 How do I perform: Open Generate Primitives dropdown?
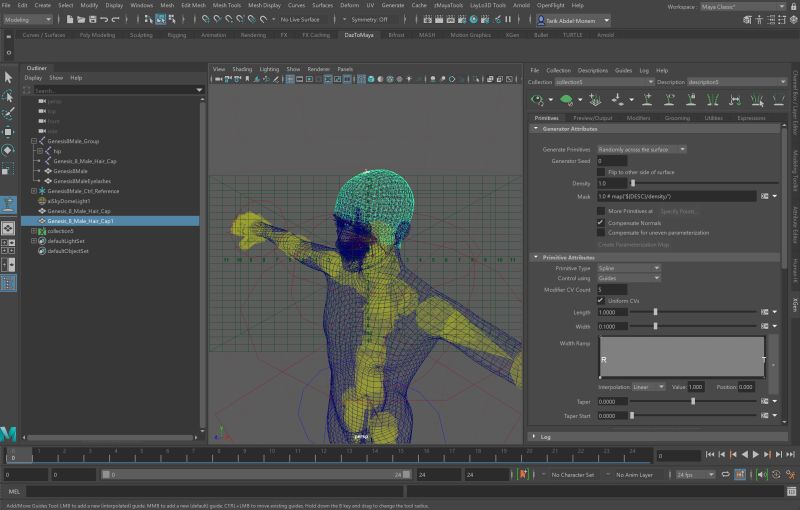(x=641, y=149)
